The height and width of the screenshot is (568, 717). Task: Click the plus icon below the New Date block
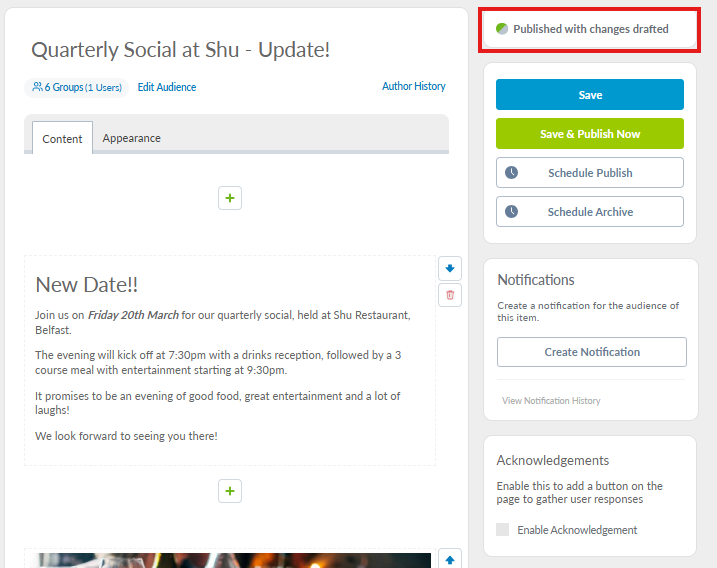click(x=230, y=491)
